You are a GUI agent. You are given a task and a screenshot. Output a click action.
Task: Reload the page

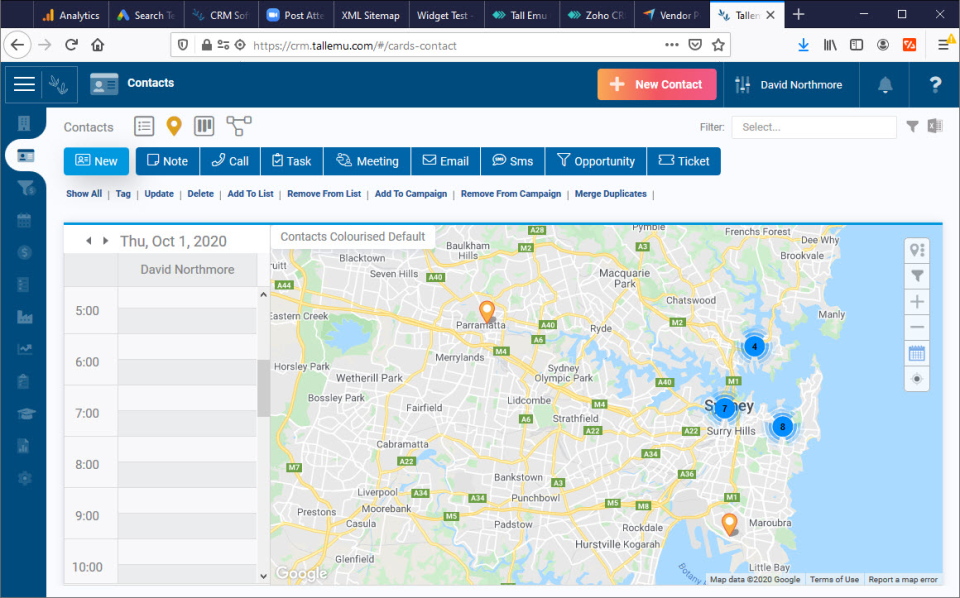(71, 45)
